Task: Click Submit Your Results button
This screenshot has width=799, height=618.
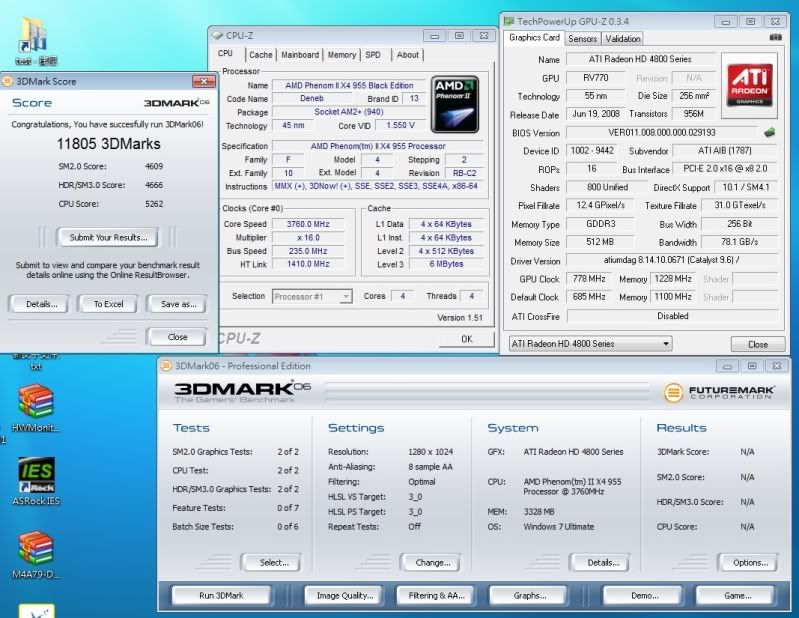Action: click(x=108, y=237)
